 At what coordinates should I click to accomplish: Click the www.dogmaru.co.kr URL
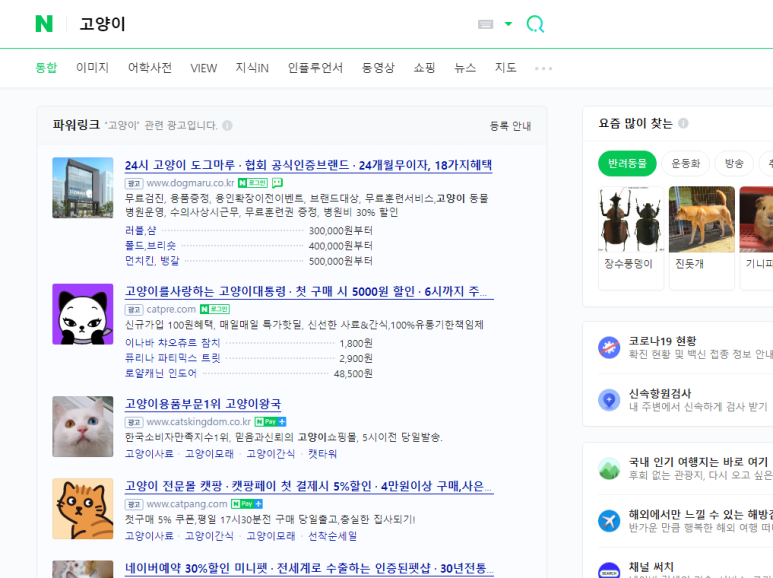[x=190, y=183]
